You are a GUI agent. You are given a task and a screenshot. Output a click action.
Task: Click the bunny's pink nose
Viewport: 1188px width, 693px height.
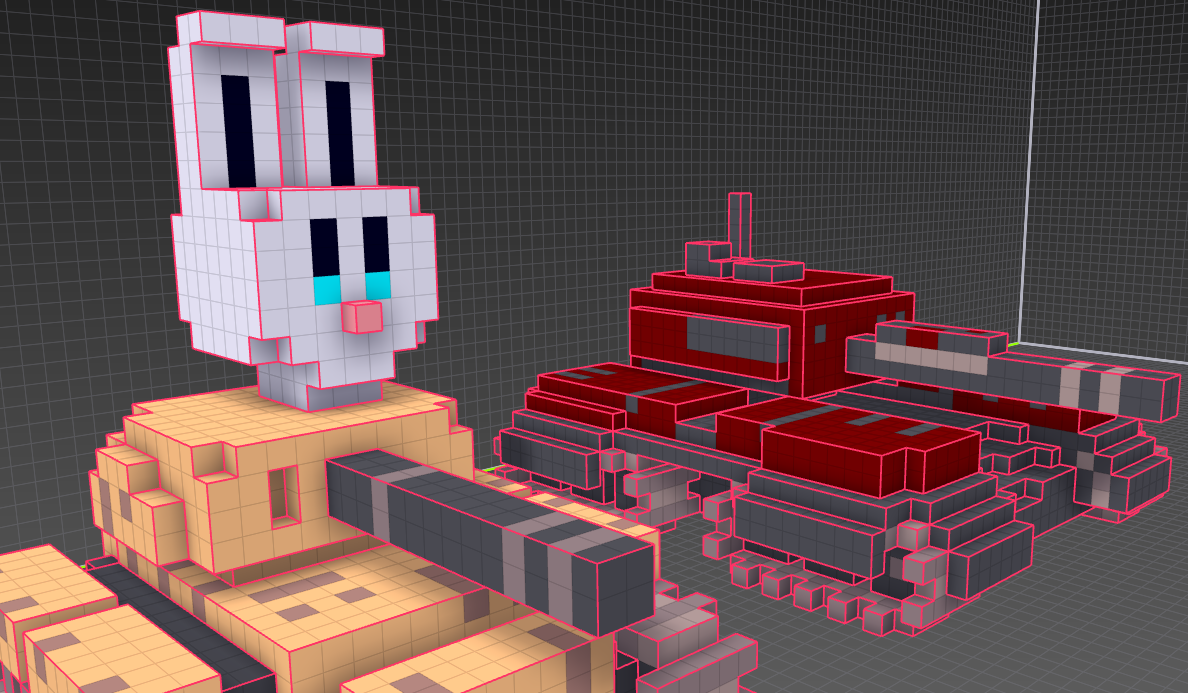point(363,317)
